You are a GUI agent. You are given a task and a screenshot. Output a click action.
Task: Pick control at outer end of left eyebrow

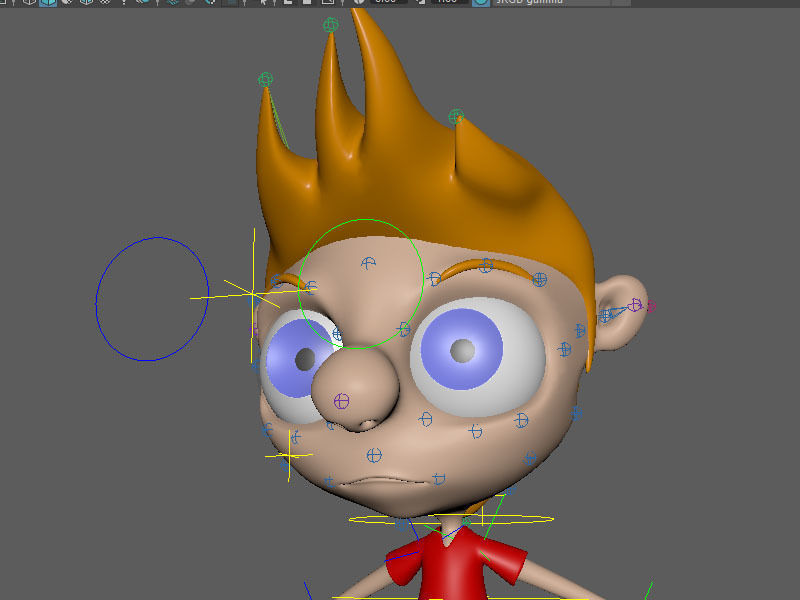[x=277, y=281]
